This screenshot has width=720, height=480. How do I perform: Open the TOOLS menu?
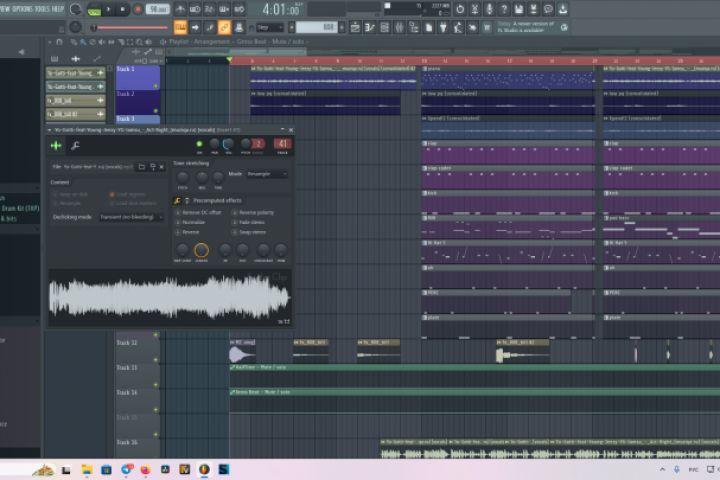click(43, 9)
